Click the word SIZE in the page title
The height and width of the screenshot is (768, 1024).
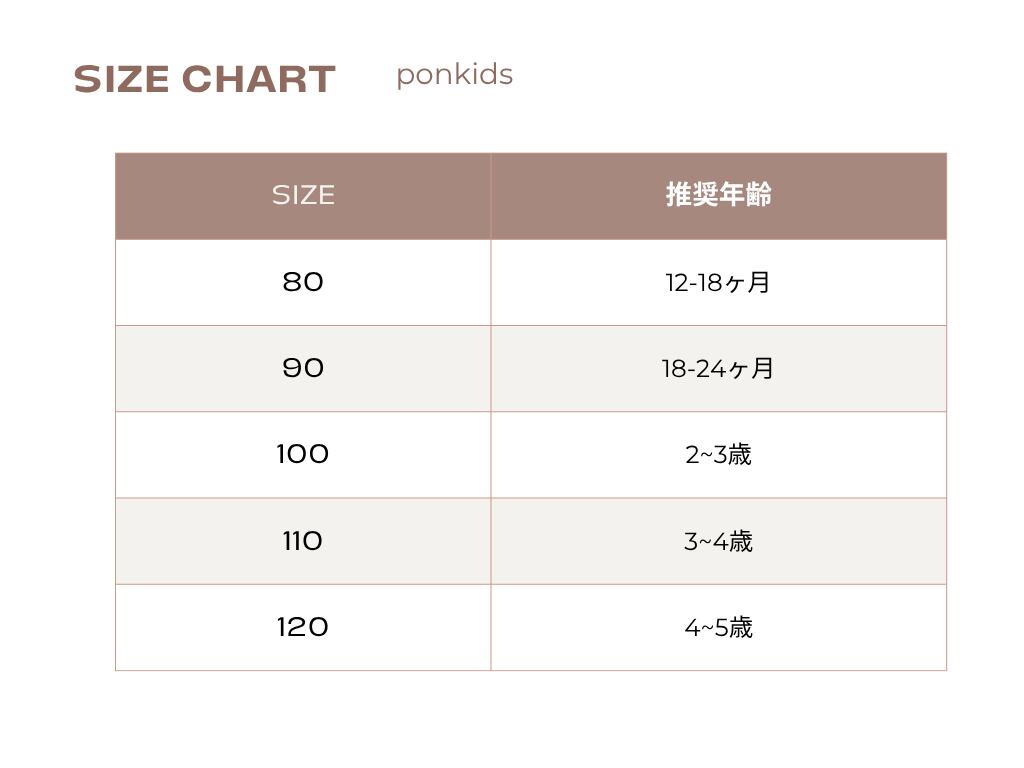click(122, 80)
